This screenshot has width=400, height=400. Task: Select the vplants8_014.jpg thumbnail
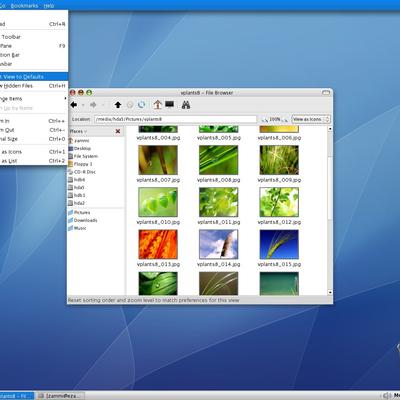click(x=219, y=244)
